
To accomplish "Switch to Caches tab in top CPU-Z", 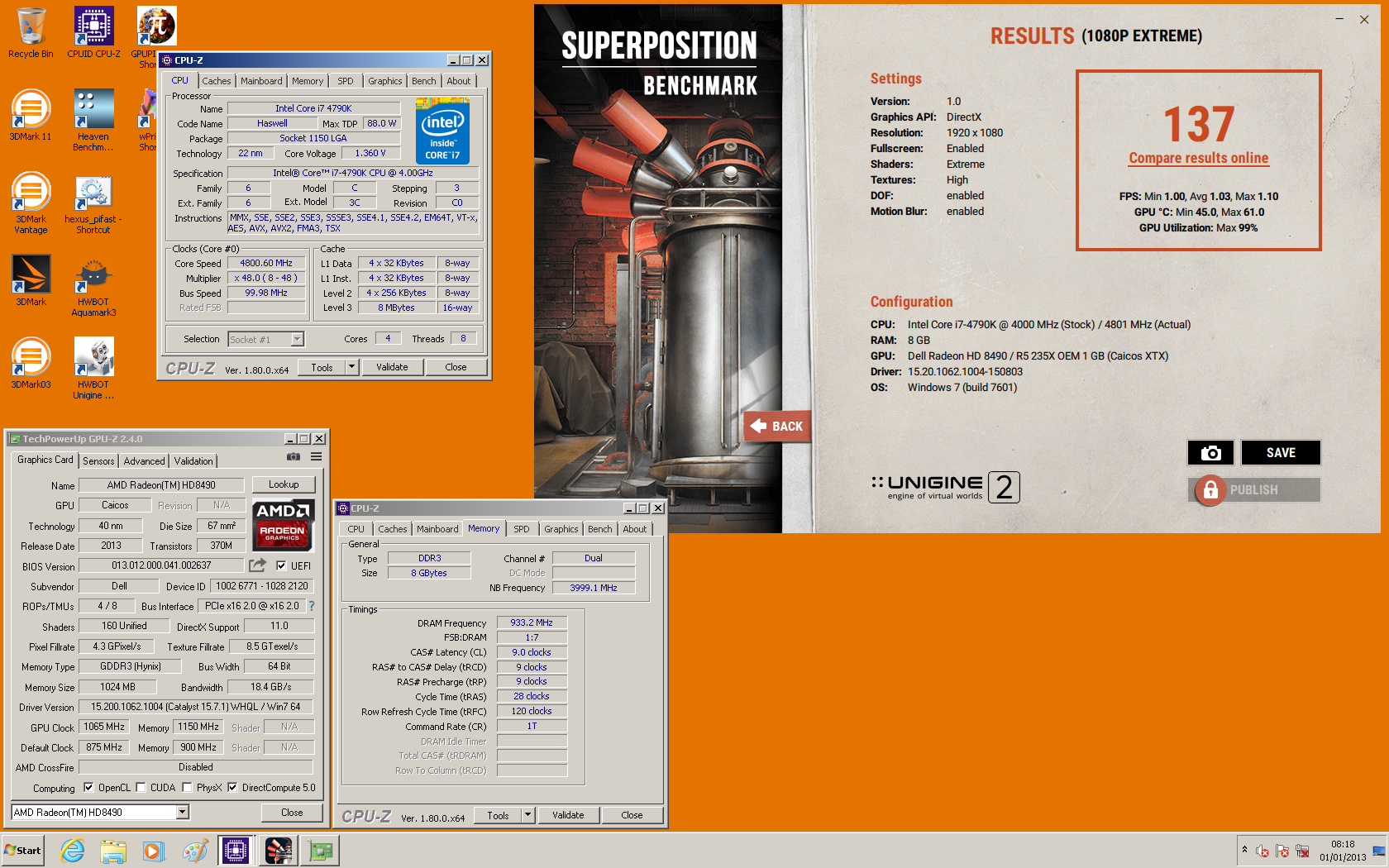I will (217, 81).
